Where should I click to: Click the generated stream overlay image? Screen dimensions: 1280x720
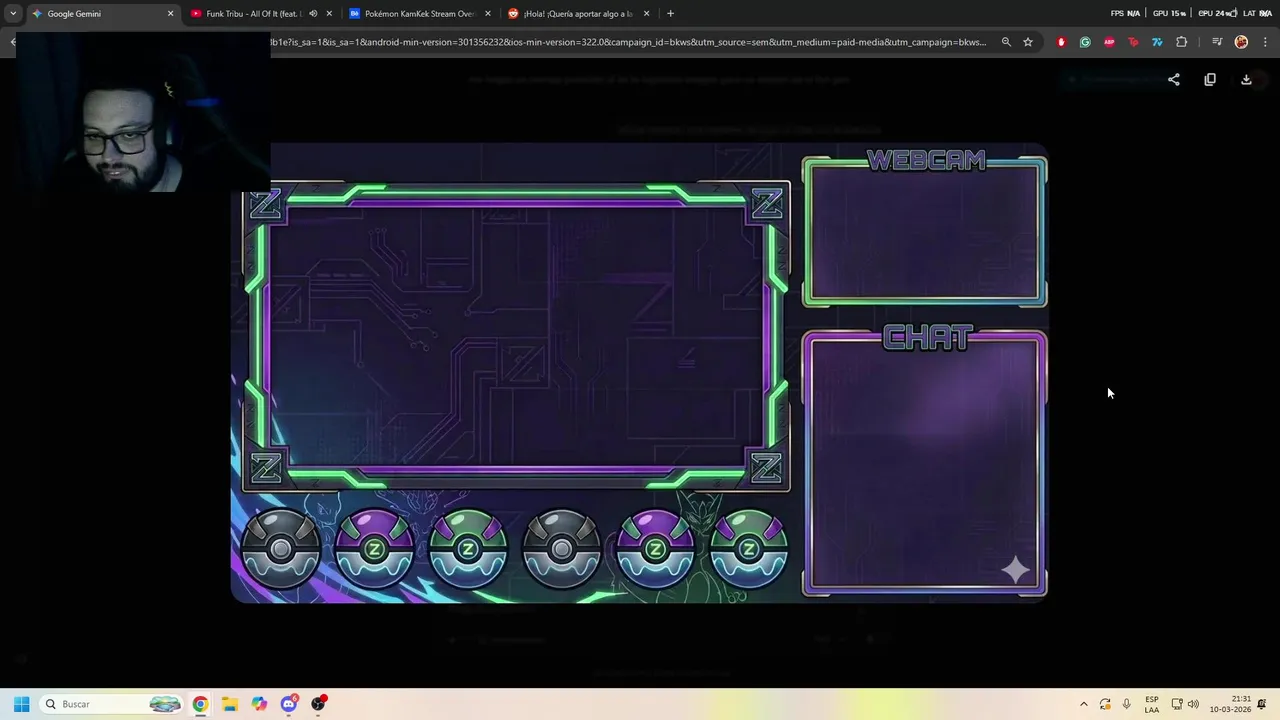[639, 372]
